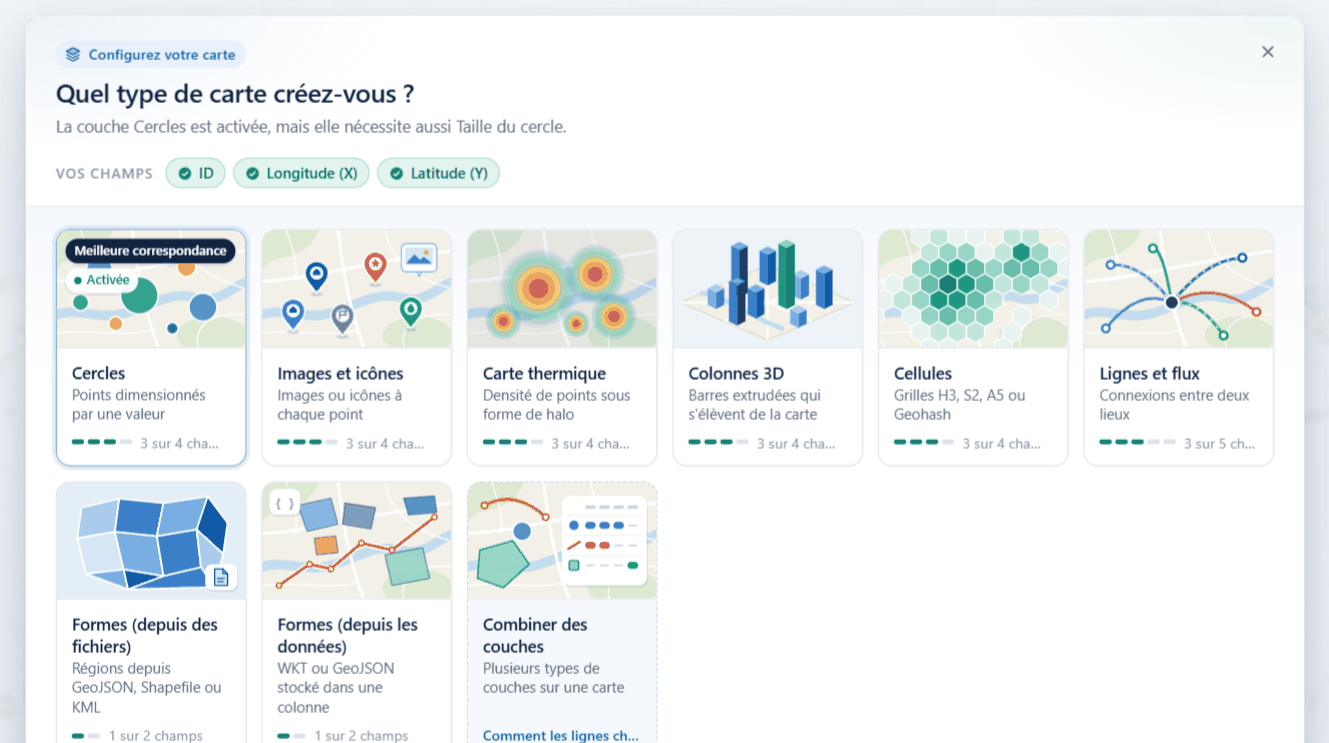The image size is (1329, 743).
Task: Select the Images et icônes thumbnail
Action: coord(357,289)
